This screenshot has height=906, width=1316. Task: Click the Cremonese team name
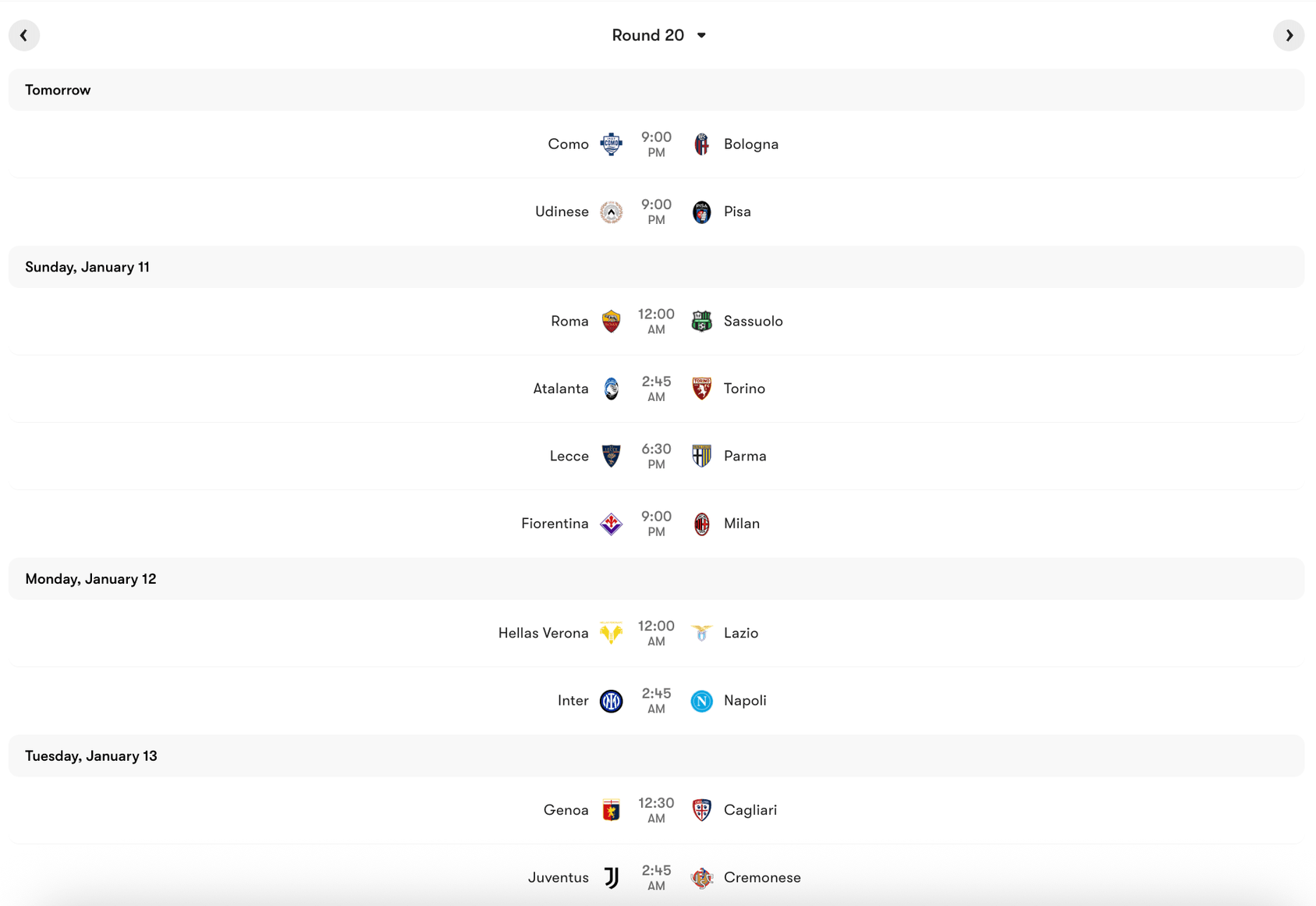click(x=762, y=877)
